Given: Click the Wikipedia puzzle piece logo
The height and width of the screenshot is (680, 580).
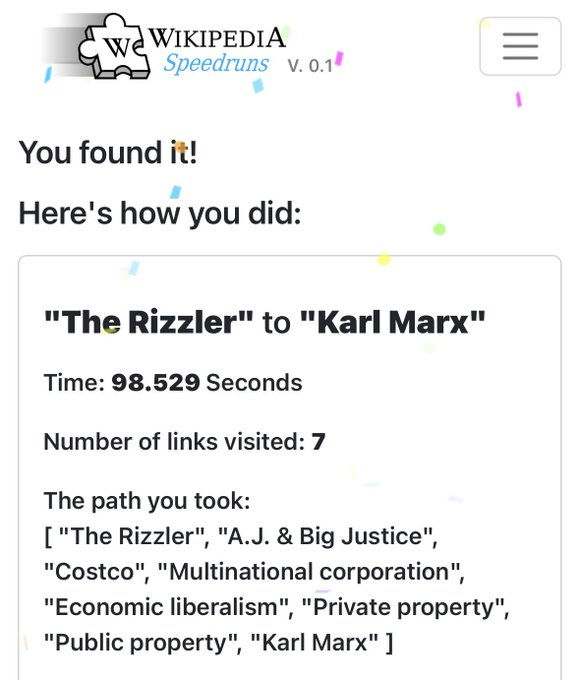Looking at the screenshot, I should point(114,47).
